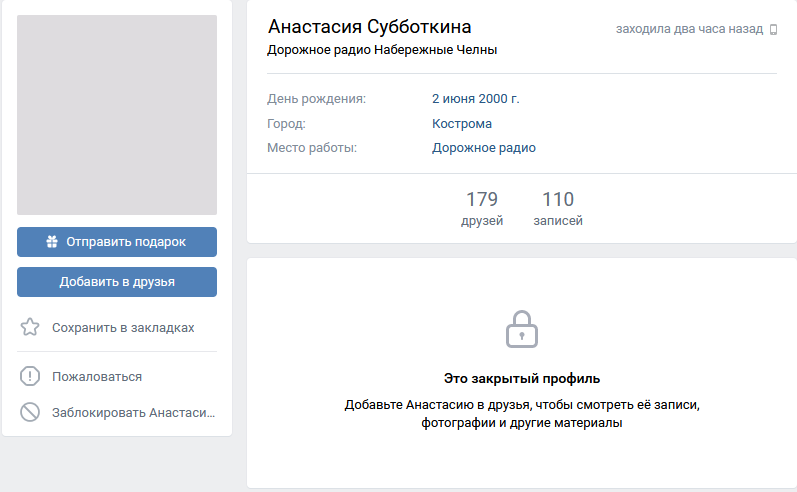This screenshot has width=797, height=492.
Task: Open birthday link 2 июня
Action: [454, 99]
